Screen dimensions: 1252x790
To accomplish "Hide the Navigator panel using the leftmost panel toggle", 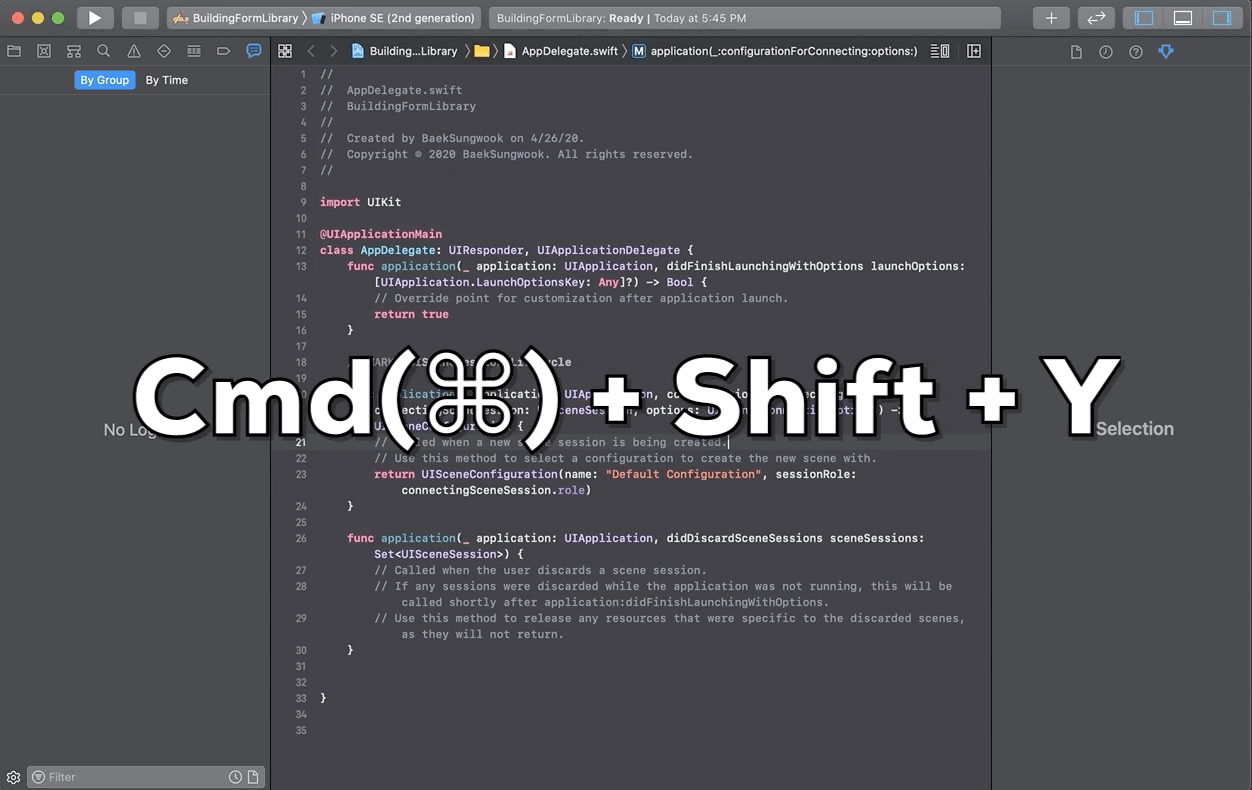I will [1141, 17].
